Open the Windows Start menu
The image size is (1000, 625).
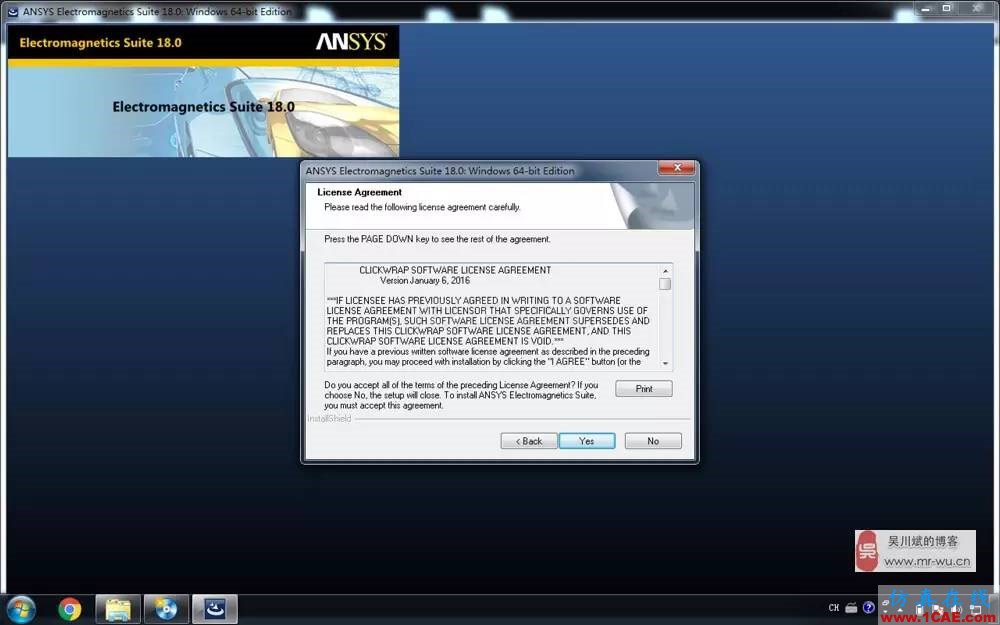21,609
